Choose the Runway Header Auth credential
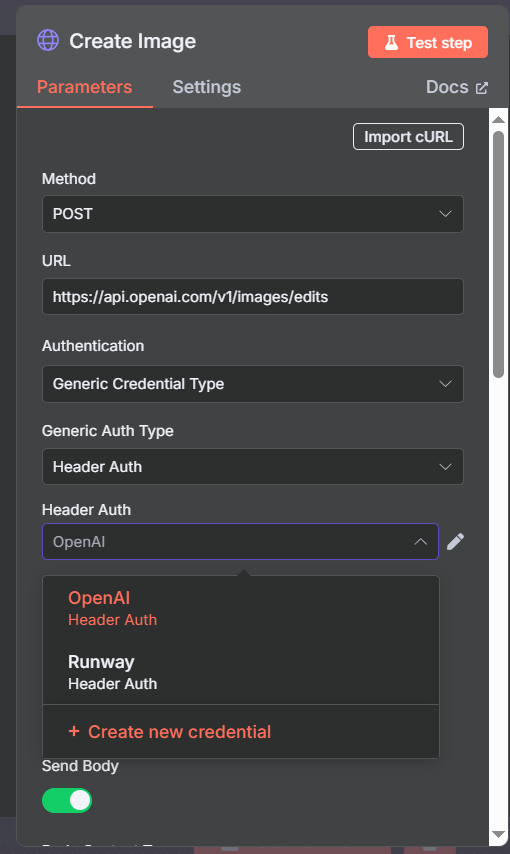Viewport: 510px width, 854px height. coord(241,673)
